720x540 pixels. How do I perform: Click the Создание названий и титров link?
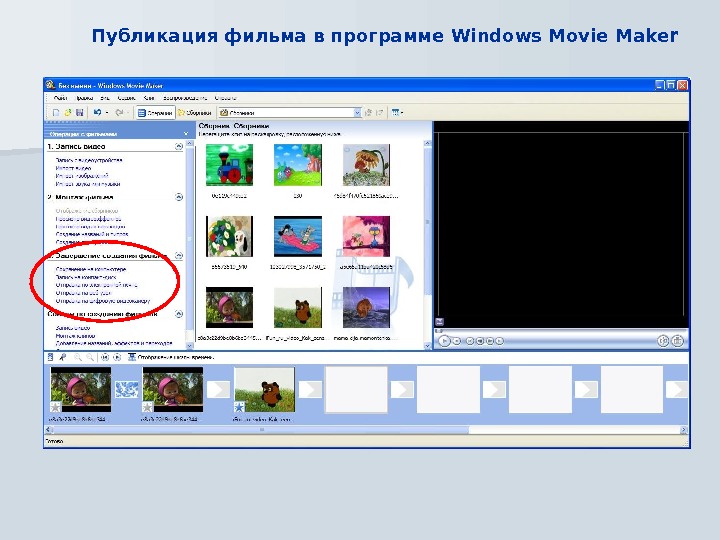click(x=92, y=234)
